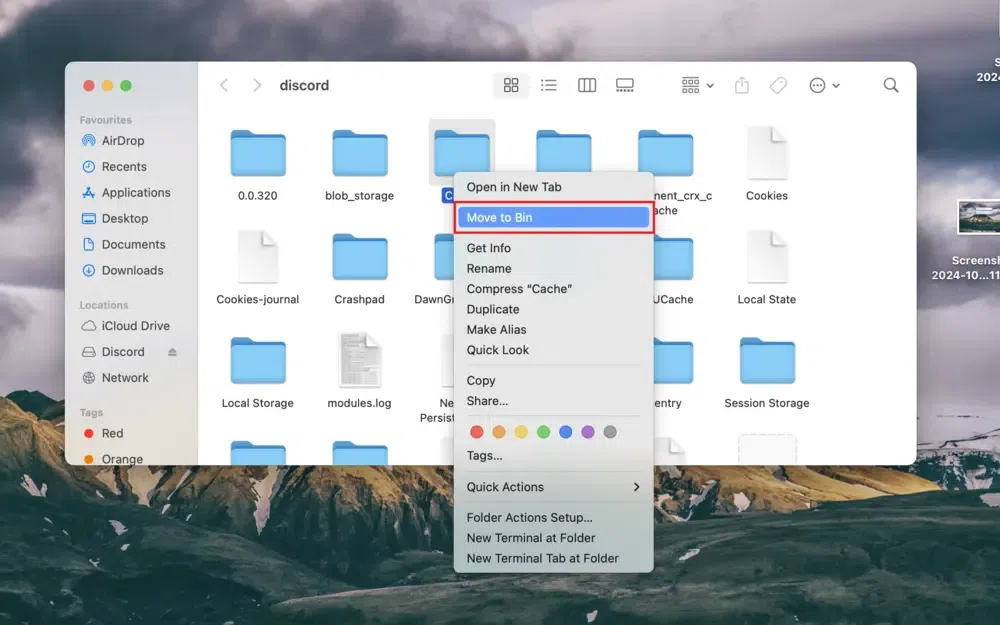Go back with the left chevron
This screenshot has height=625, width=1000.
[224, 85]
